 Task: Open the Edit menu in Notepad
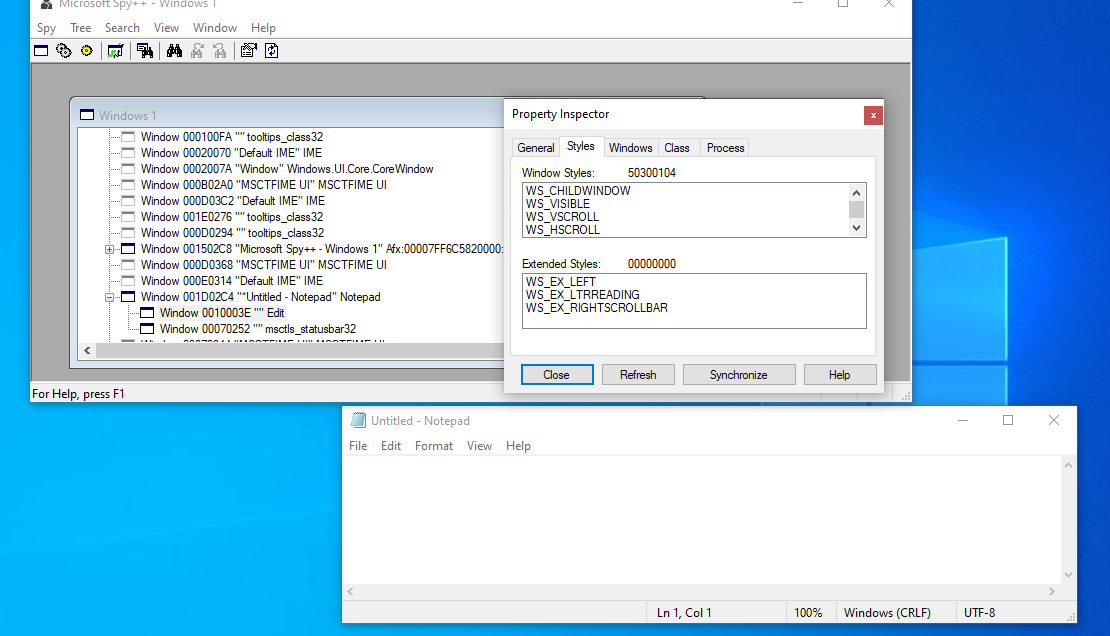coord(391,445)
